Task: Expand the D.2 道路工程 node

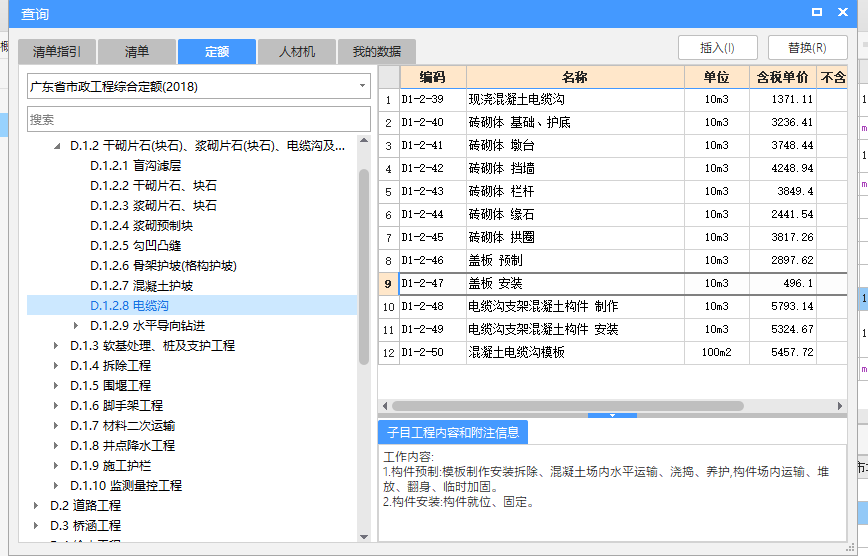Action: coord(36,505)
